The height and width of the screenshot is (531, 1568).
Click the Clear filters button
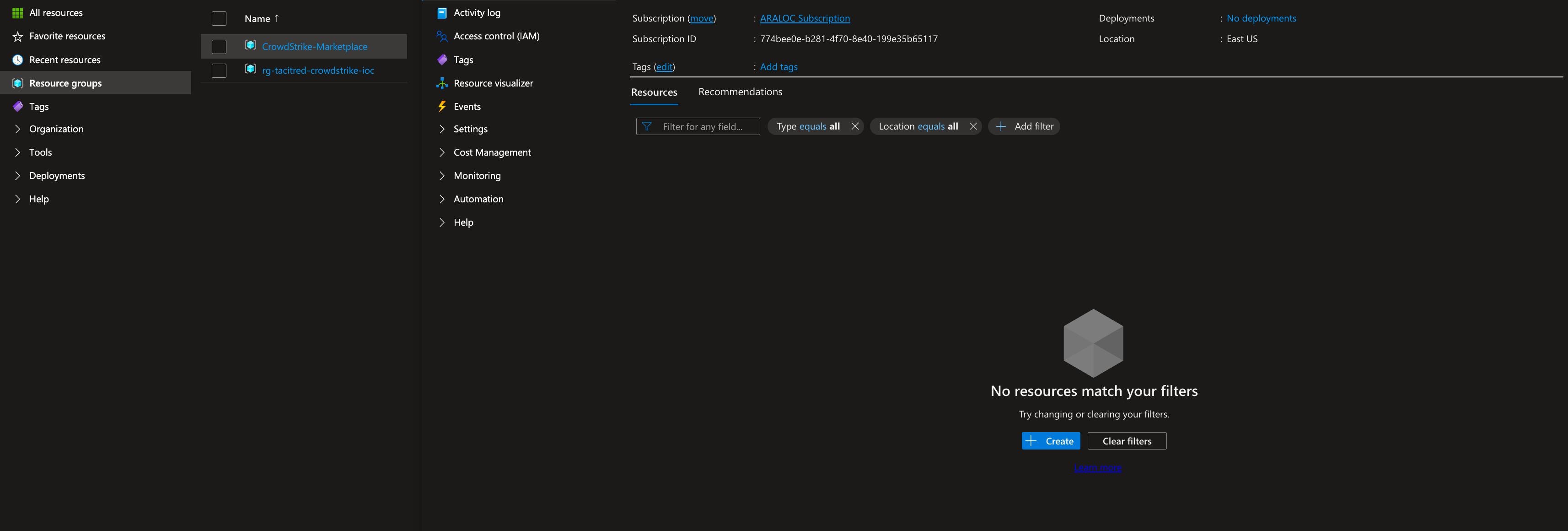click(x=1127, y=440)
